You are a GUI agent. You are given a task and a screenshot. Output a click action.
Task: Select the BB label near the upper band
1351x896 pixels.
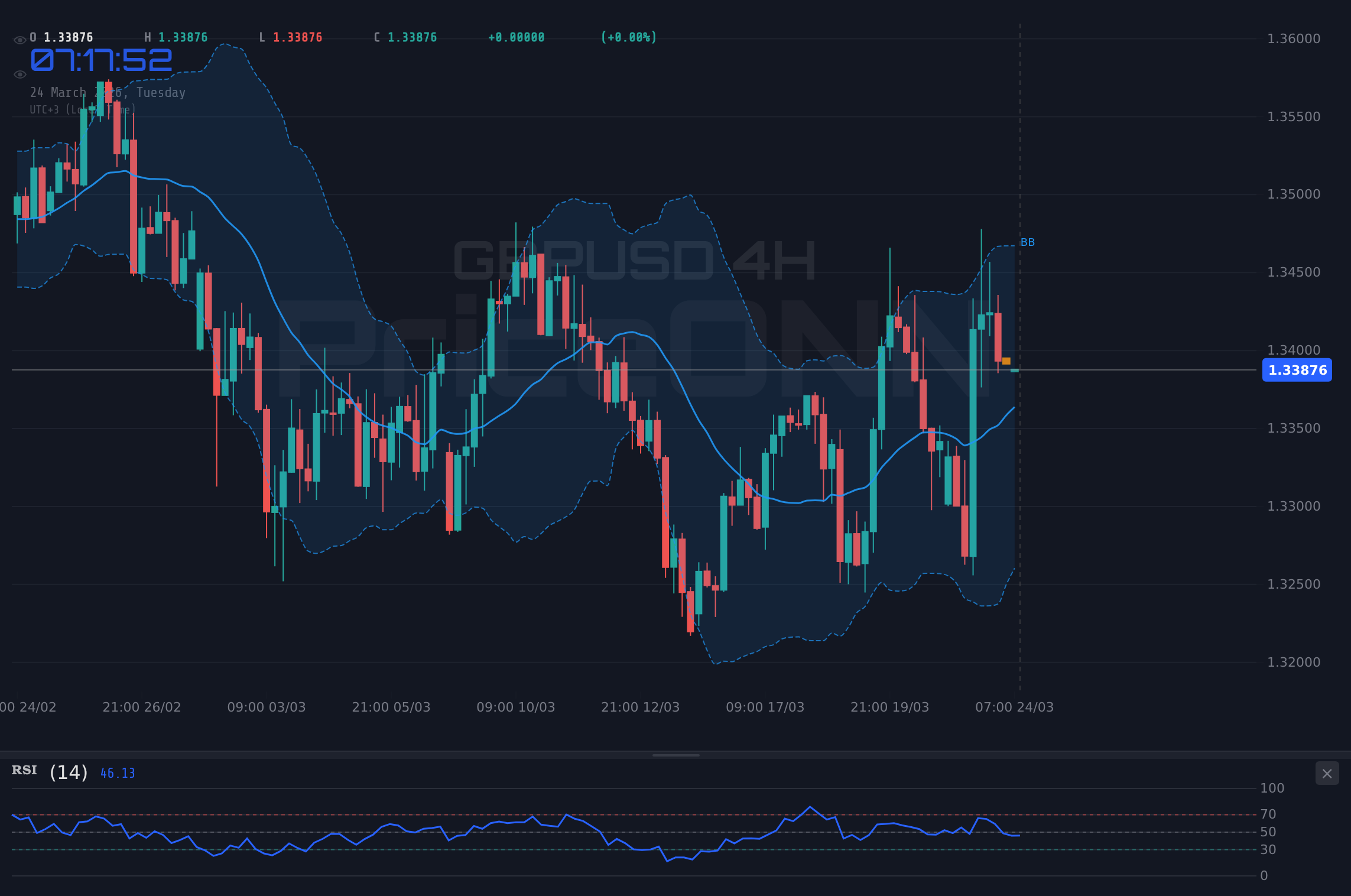click(x=1028, y=242)
